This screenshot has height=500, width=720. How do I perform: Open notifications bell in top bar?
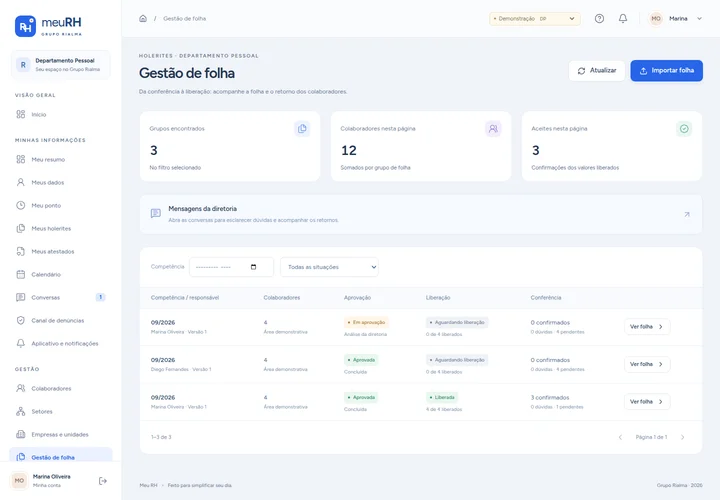(x=623, y=18)
